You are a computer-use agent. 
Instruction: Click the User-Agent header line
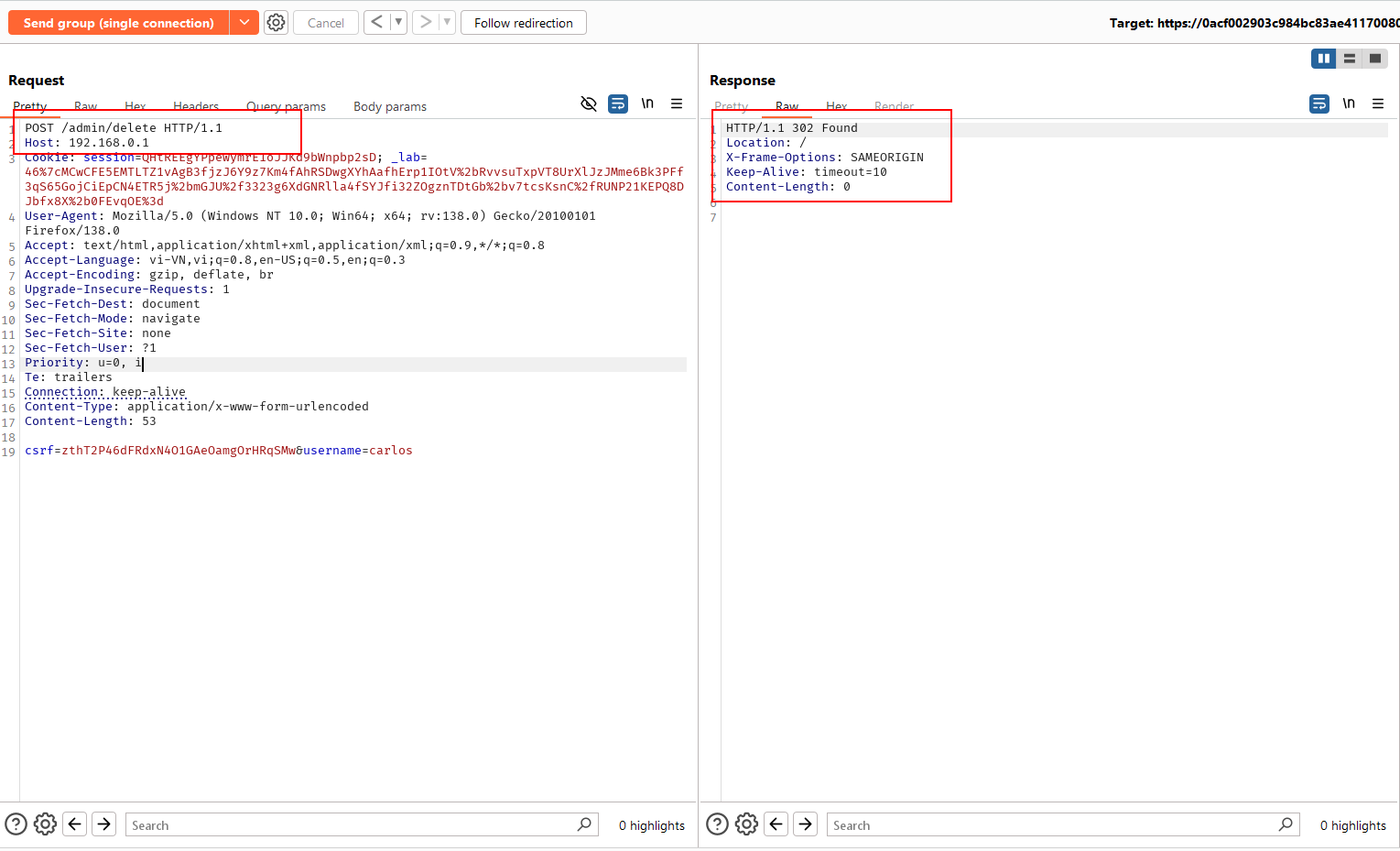click(310, 224)
